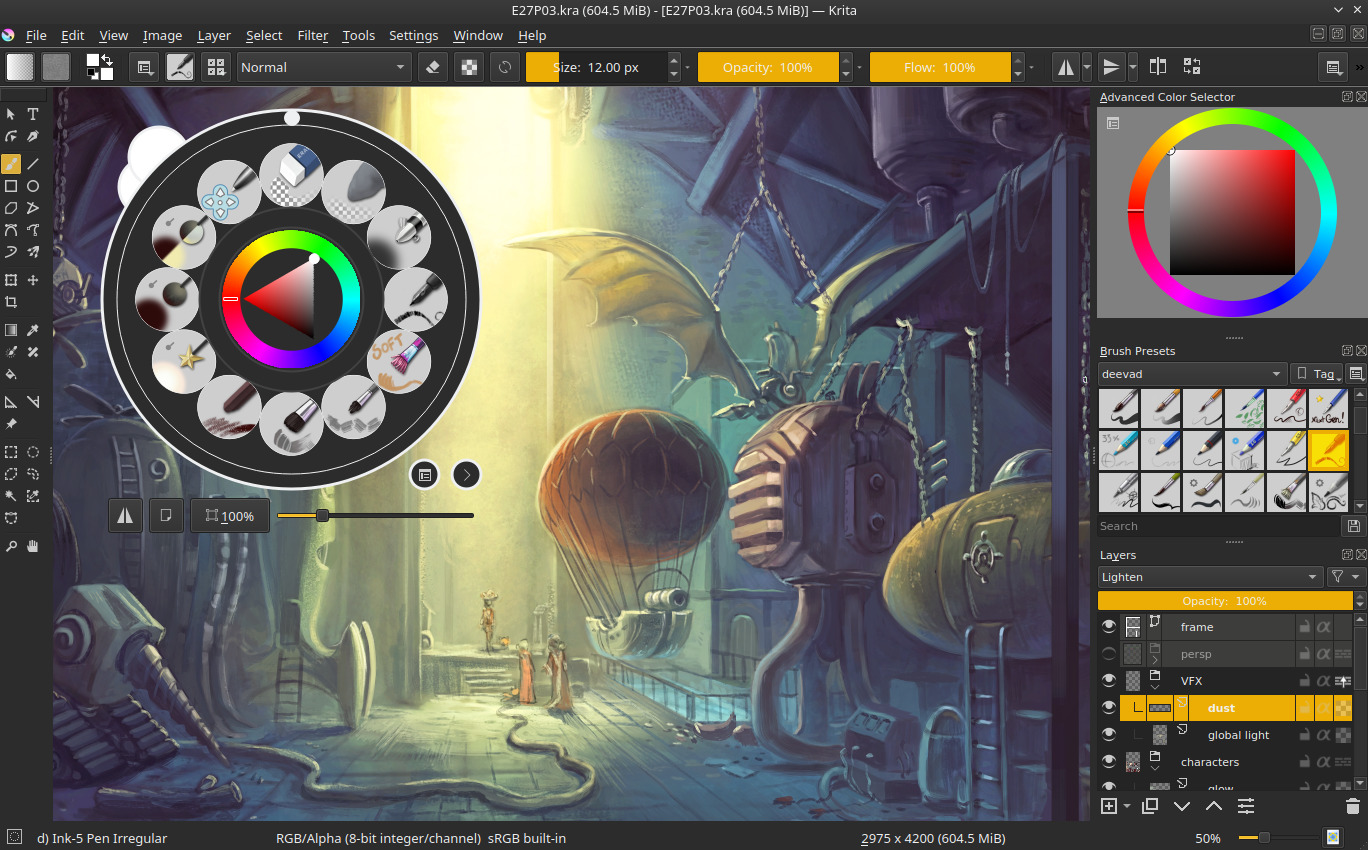Select the Color Picker eyedropper tool
The width and height of the screenshot is (1368, 850).
(33, 329)
